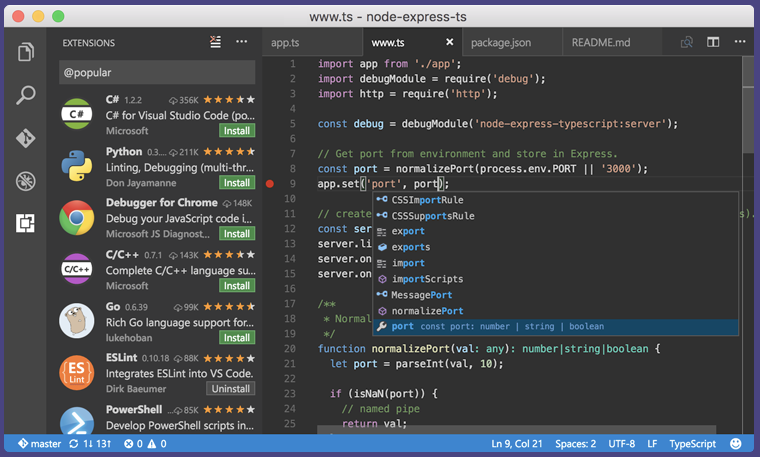Image resolution: width=760 pixels, height=457 pixels.
Task: Open the Extensions panel more actions menu
Action: click(241, 42)
